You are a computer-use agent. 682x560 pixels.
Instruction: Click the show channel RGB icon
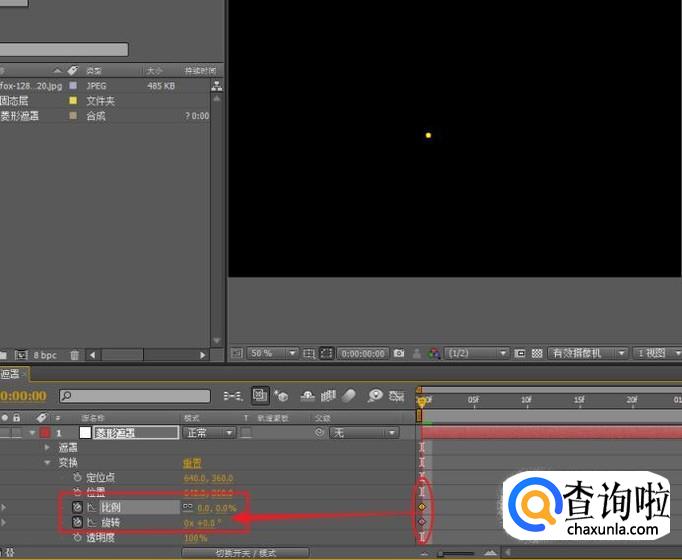coord(433,353)
